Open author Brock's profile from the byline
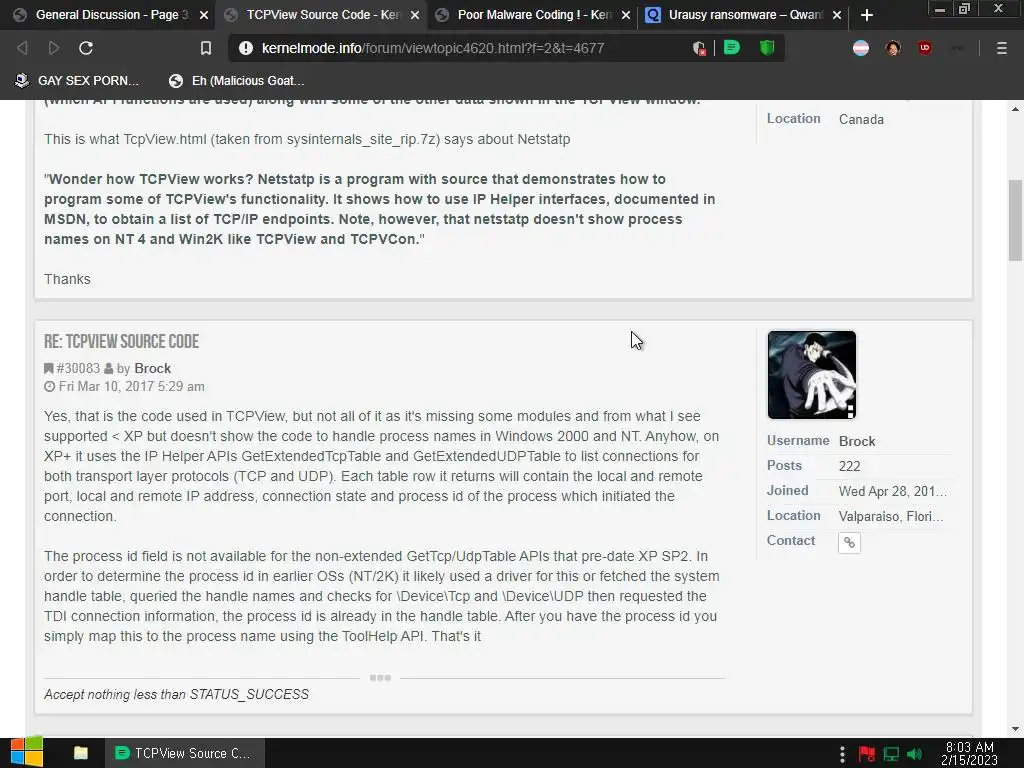The width and height of the screenshot is (1024, 768). pos(152,368)
